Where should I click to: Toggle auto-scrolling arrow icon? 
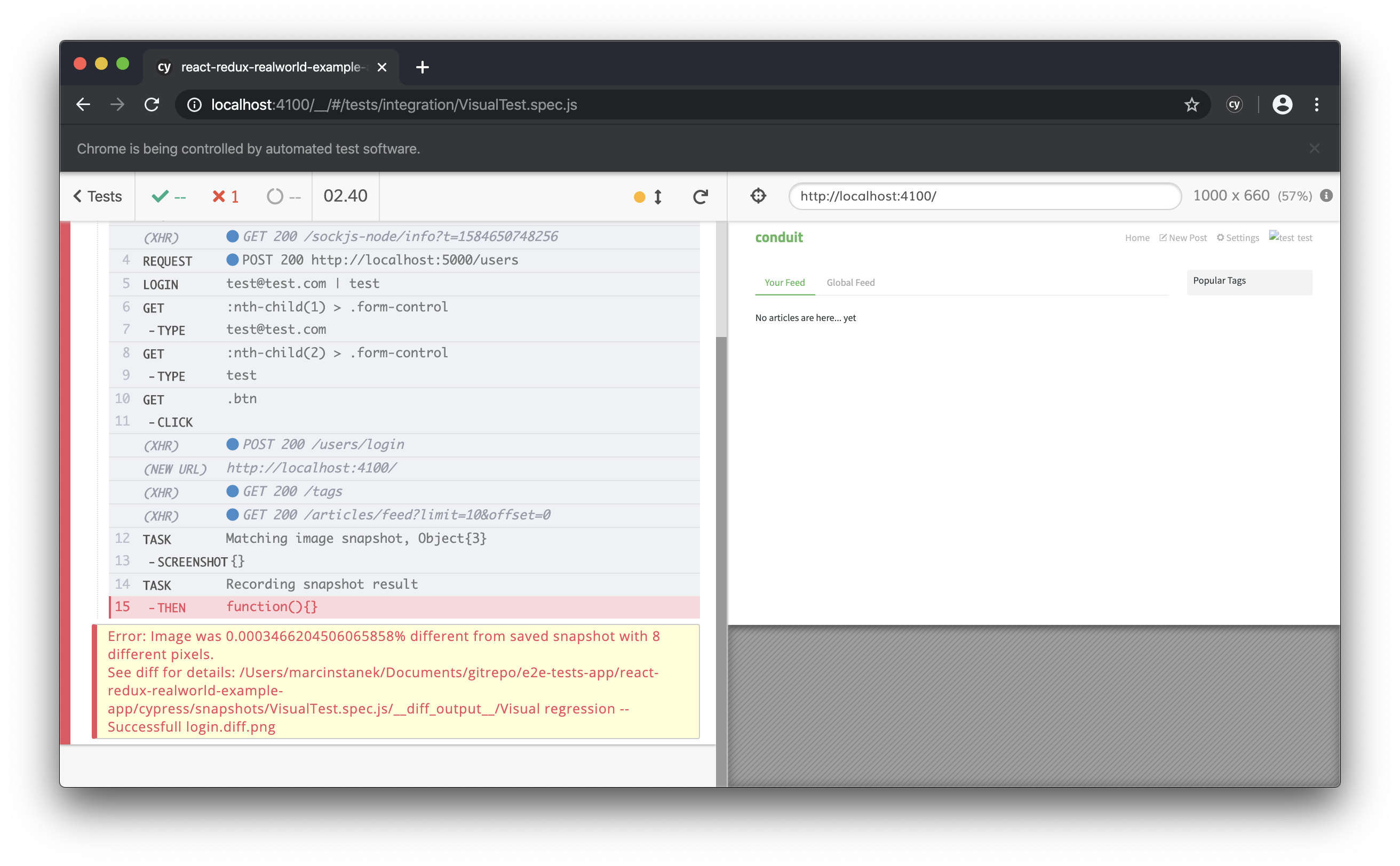(x=658, y=196)
